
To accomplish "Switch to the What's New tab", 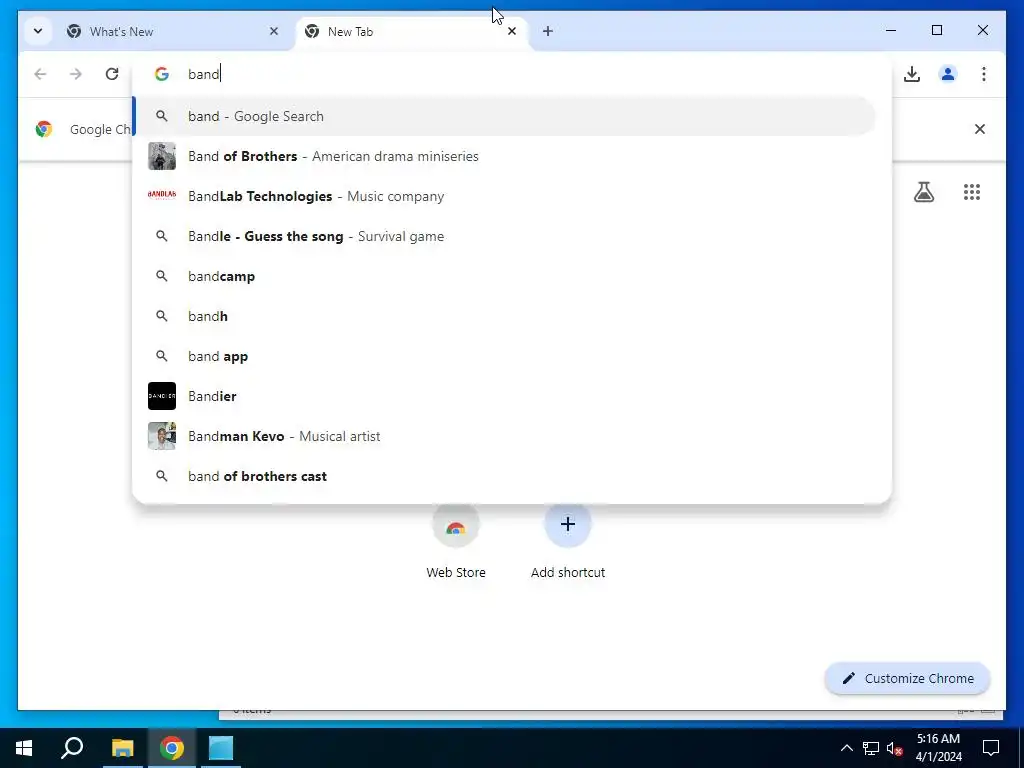I will [174, 31].
